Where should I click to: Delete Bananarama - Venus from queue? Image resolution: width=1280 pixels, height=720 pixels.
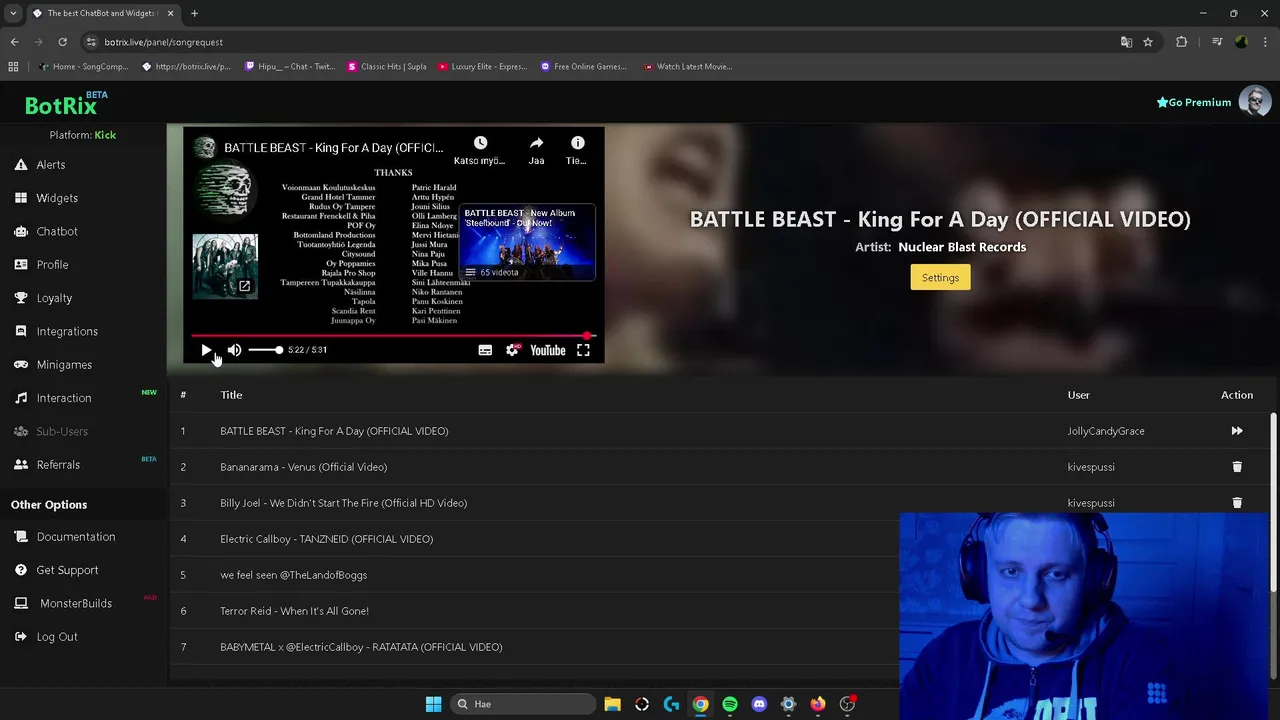click(1237, 467)
